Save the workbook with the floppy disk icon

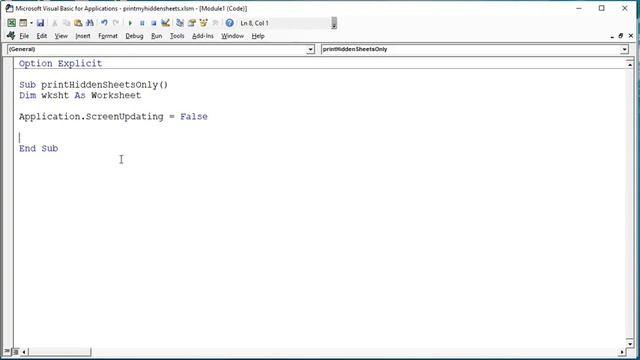[x=40, y=23]
